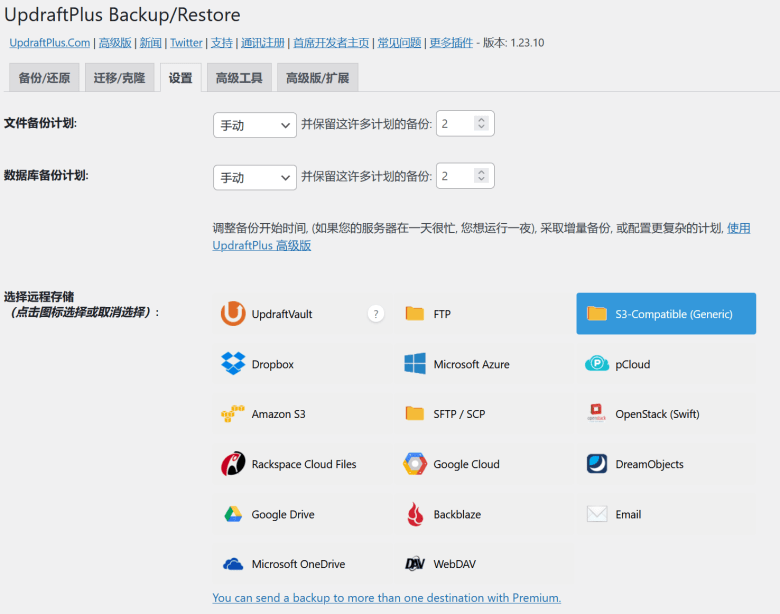Select the Email envelope icon
The image size is (780, 614).
tap(596, 514)
